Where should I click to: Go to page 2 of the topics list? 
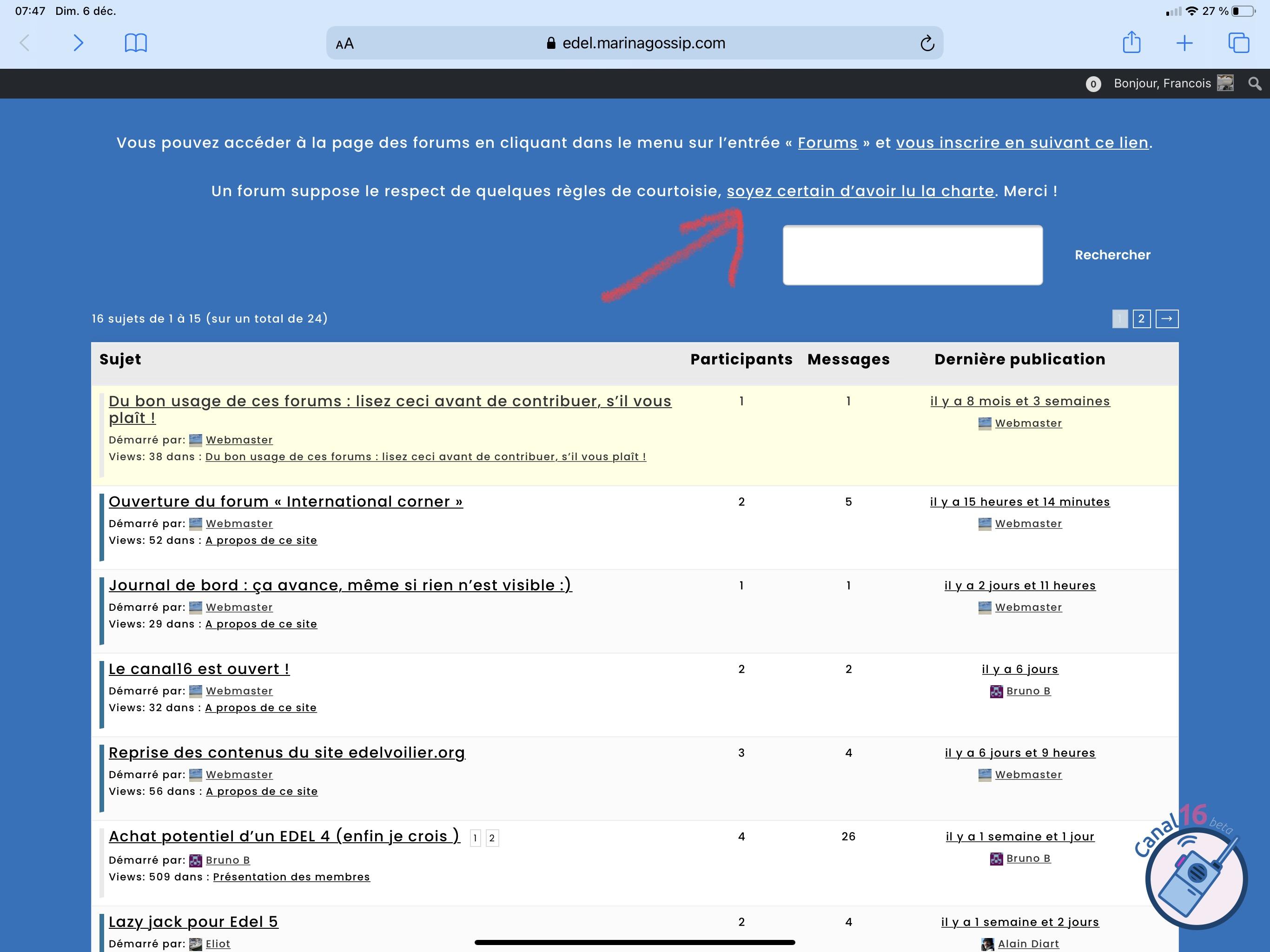click(x=1141, y=319)
